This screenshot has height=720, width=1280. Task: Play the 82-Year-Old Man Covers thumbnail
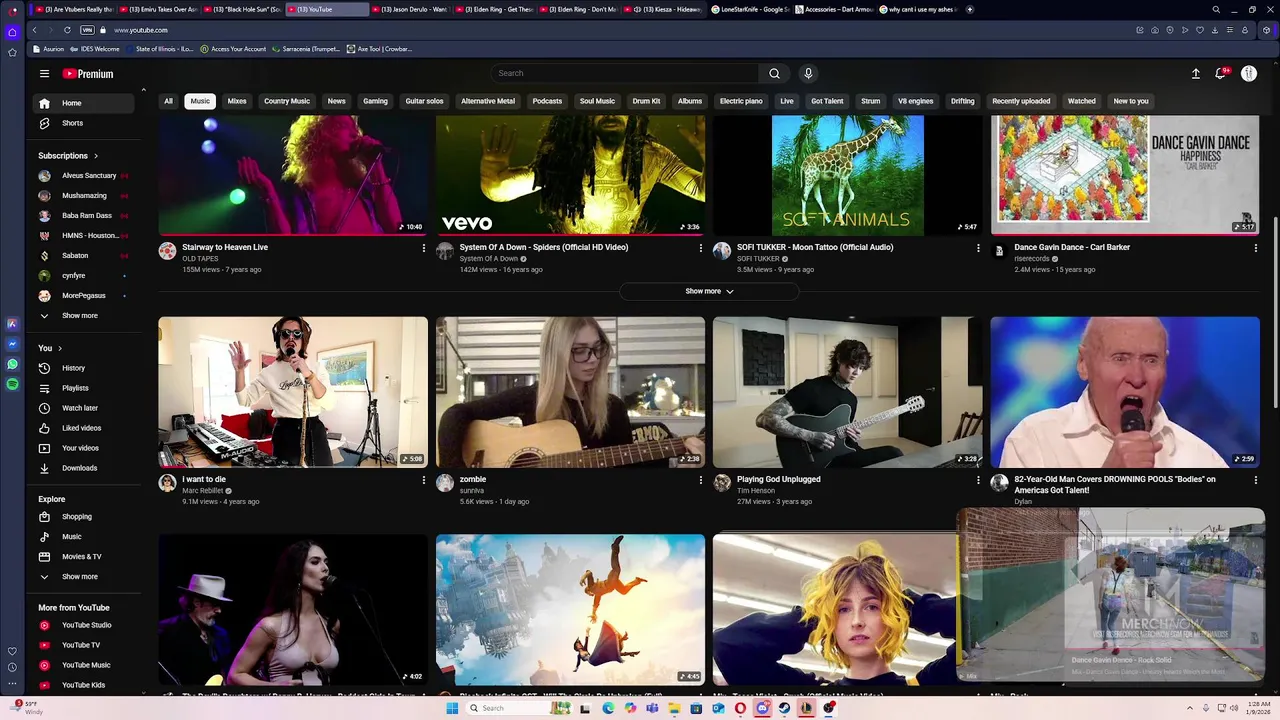click(1125, 392)
